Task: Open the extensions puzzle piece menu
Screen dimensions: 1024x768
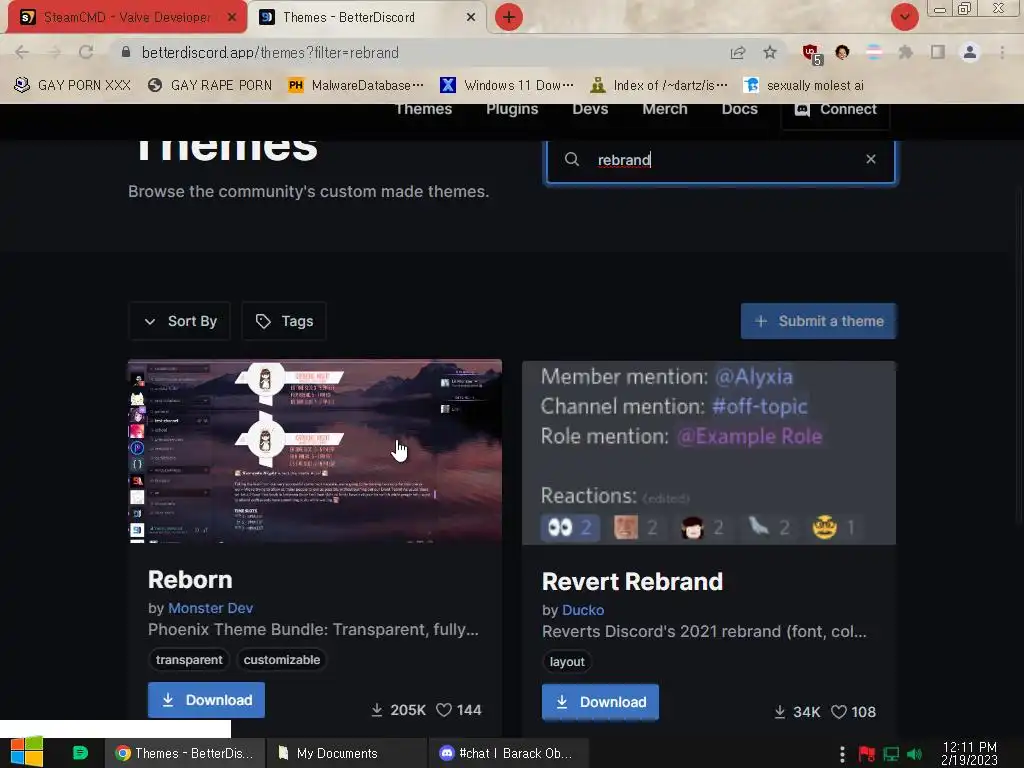Action: pyautogui.click(x=906, y=52)
